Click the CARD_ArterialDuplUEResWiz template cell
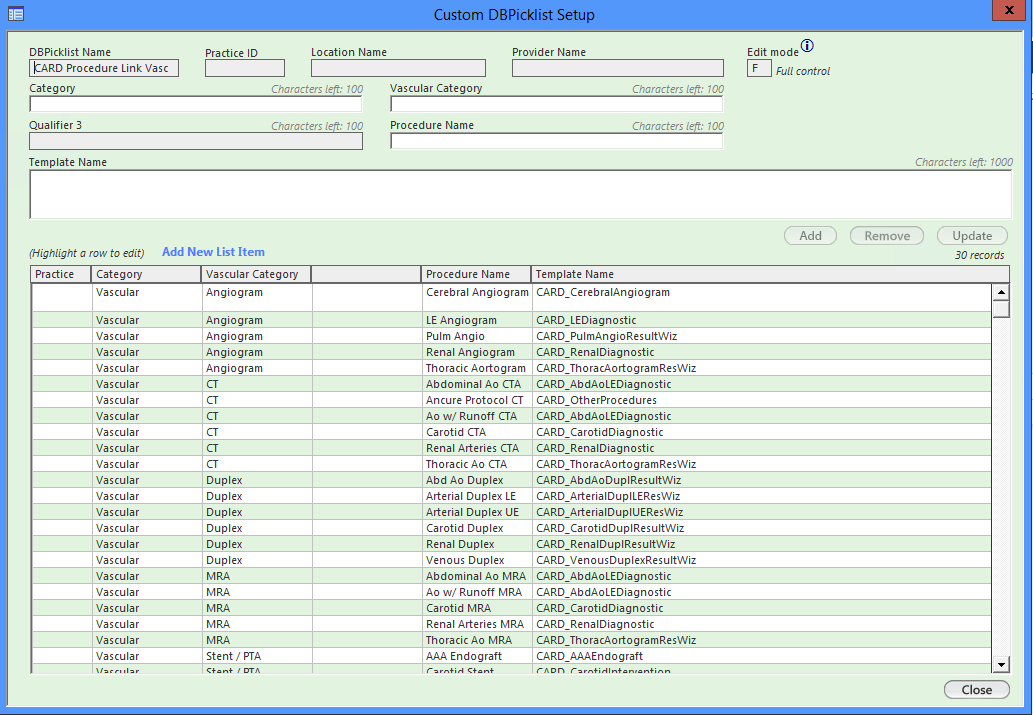Viewport: 1033px width, 715px height. point(762,512)
